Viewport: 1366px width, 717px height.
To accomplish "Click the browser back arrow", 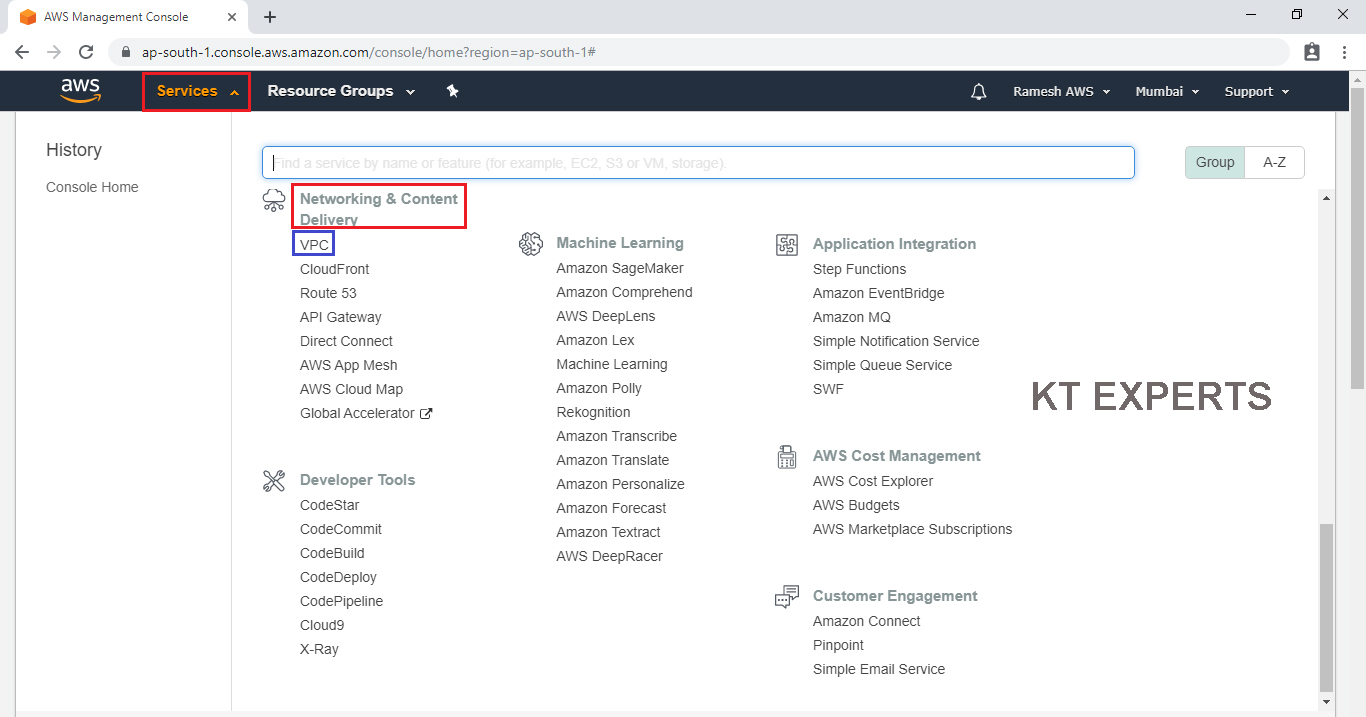I will [x=22, y=52].
